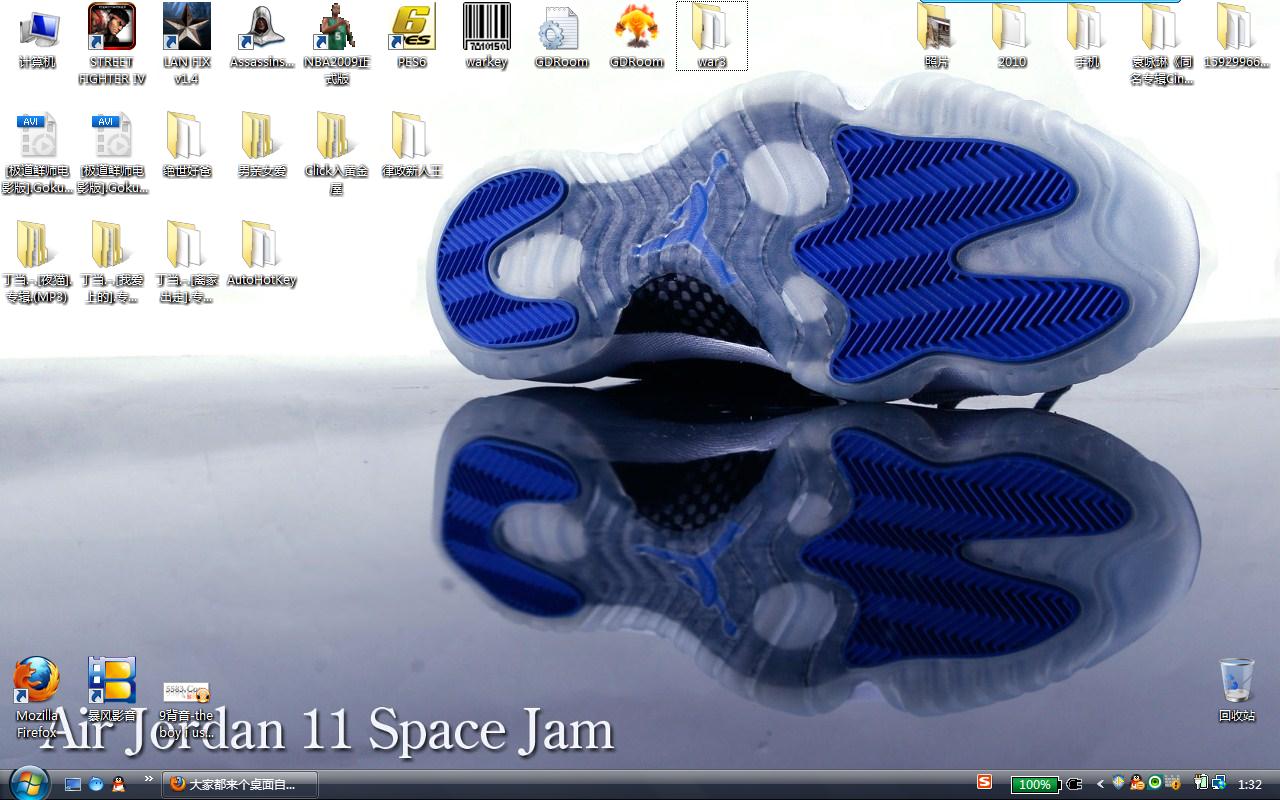
Task: Click the Assassins hooded-figure game shortcut
Action: pos(261,37)
